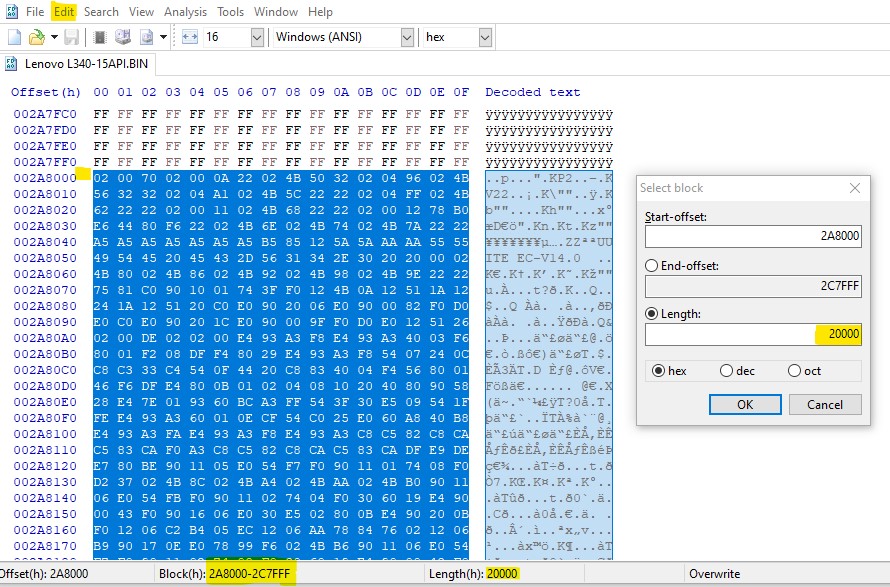Cancel the Select block dialog
The width and height of the screenshot is (890, 587).
tap(824, 405)
